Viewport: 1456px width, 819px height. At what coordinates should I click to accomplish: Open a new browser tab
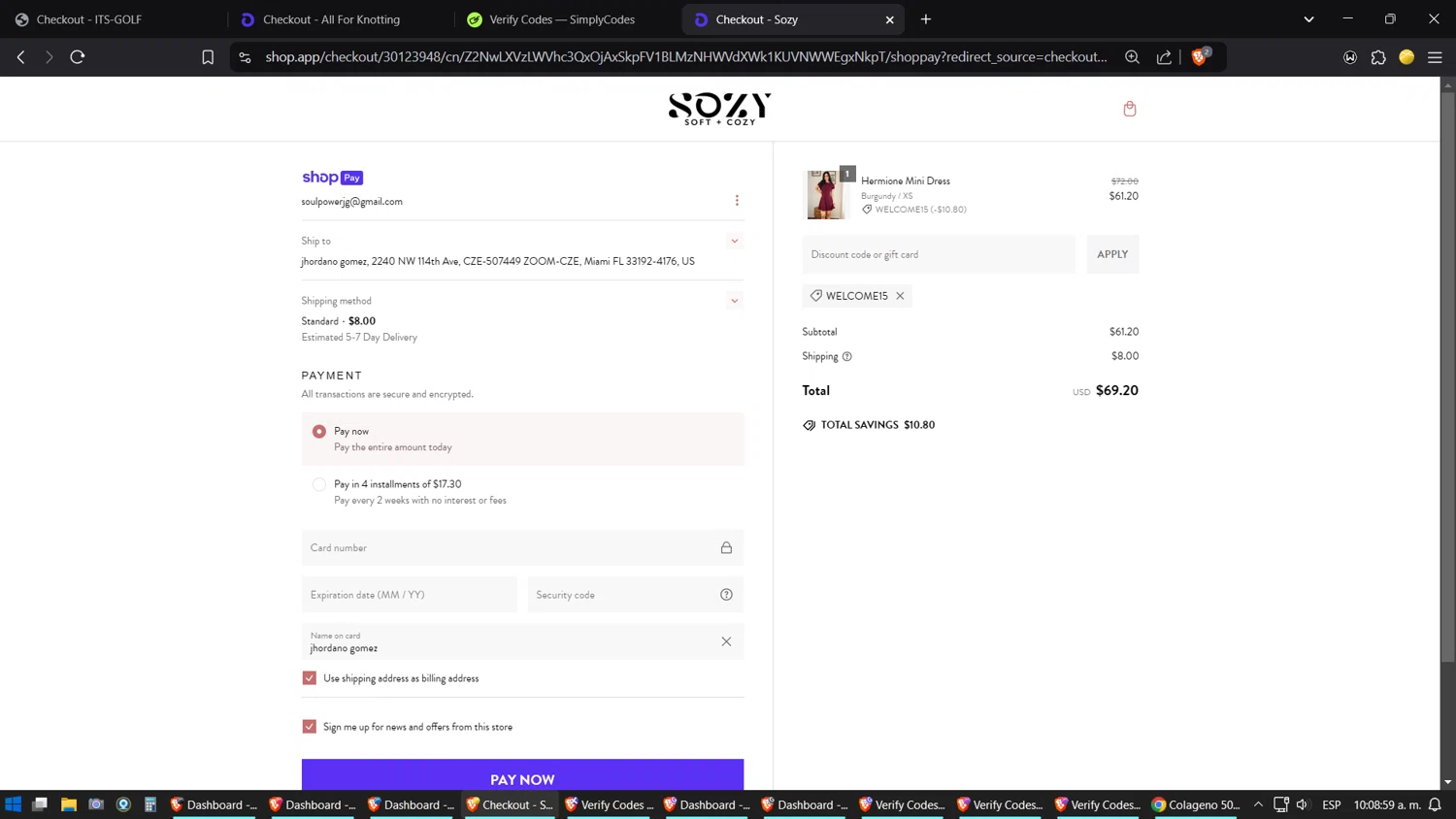(926, 19)
